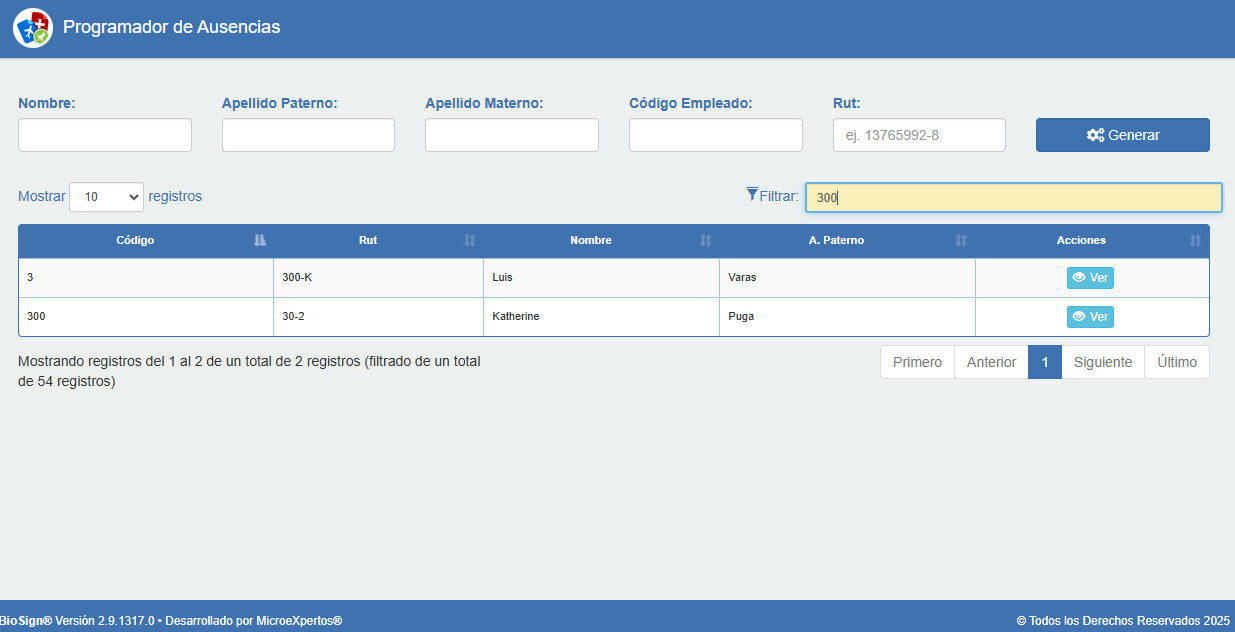Sort table by Rut column arrows

470,240
